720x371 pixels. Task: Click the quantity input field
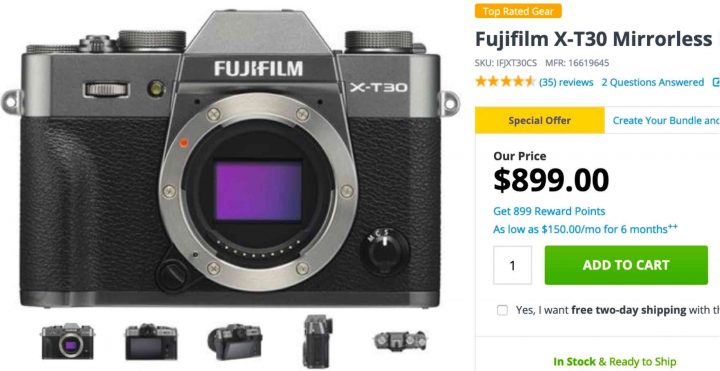[512, 265]
